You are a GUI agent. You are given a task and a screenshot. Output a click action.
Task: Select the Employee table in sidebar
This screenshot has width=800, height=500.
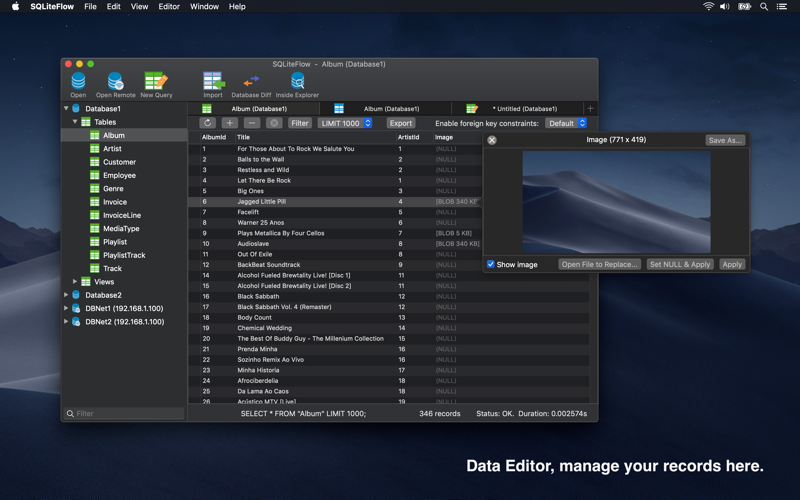tap(119, 175)
